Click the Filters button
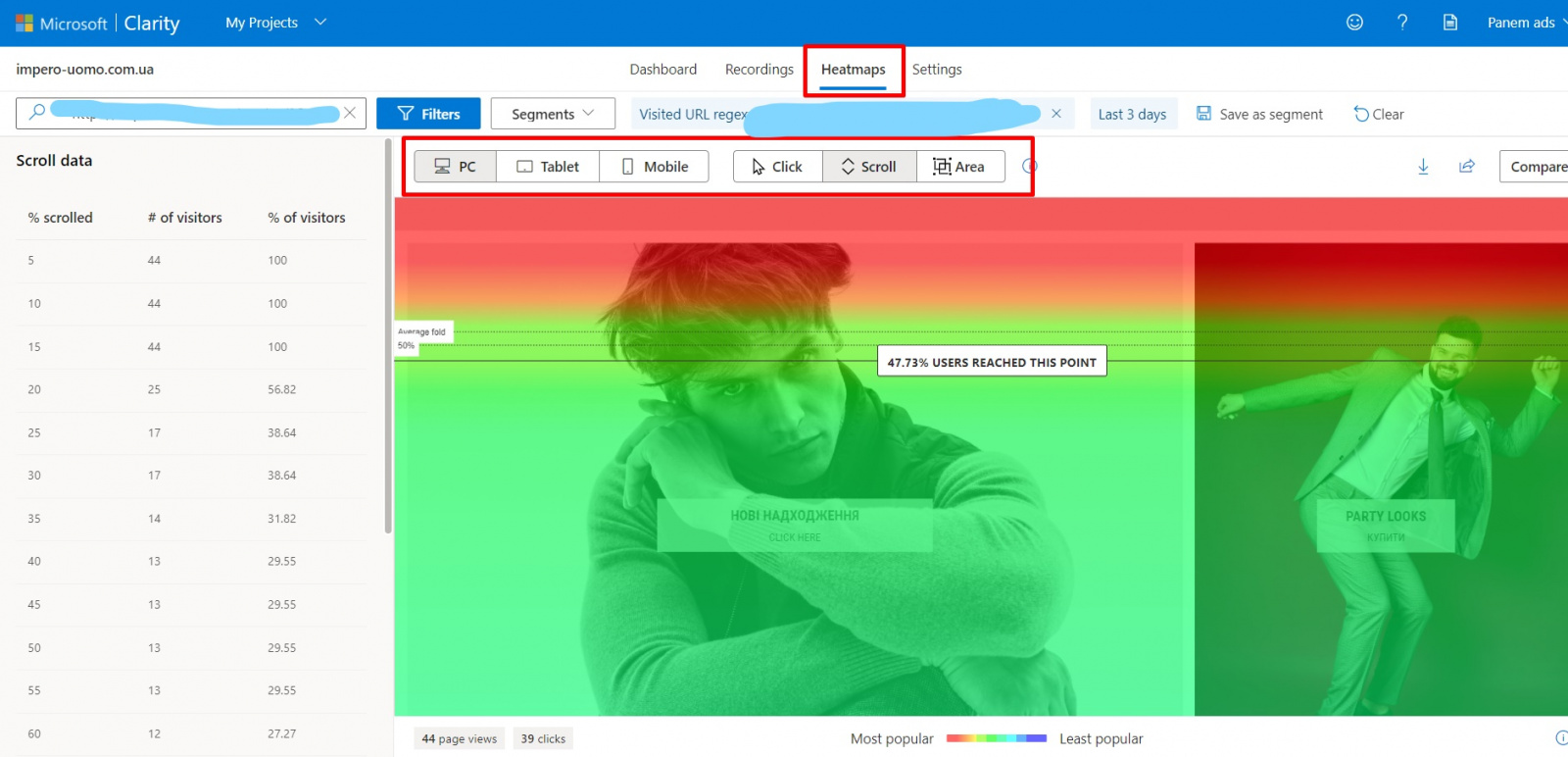The image size is (1568, 757). (428, 114)
